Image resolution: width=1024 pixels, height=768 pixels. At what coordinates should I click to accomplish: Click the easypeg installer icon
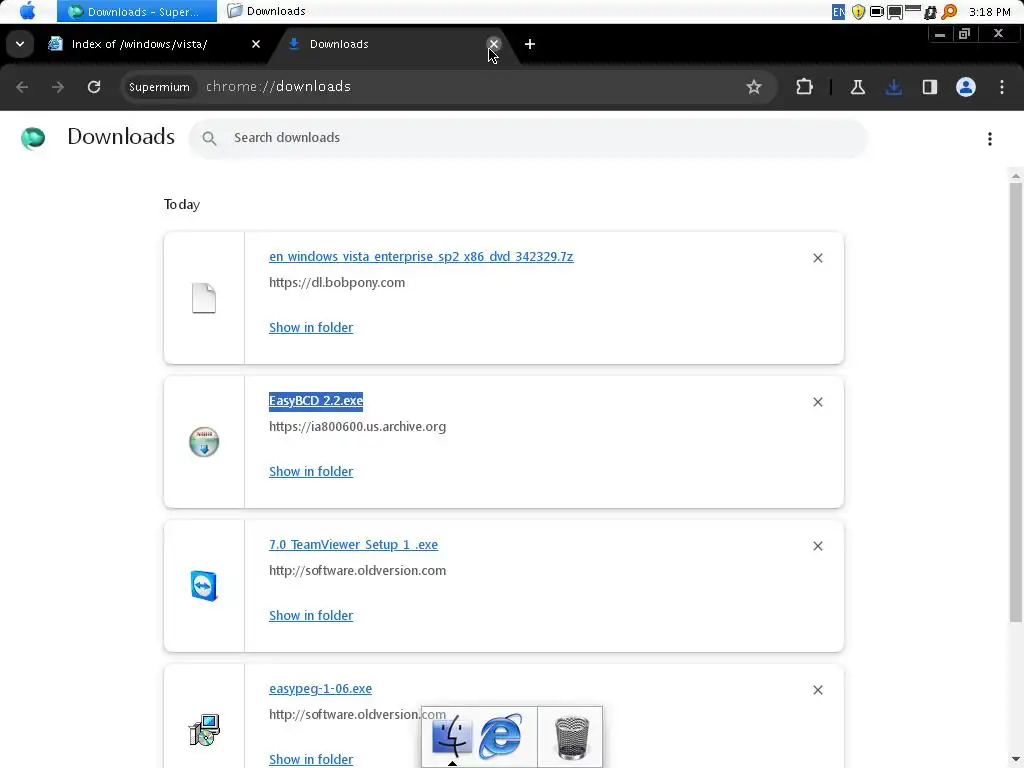204,729
